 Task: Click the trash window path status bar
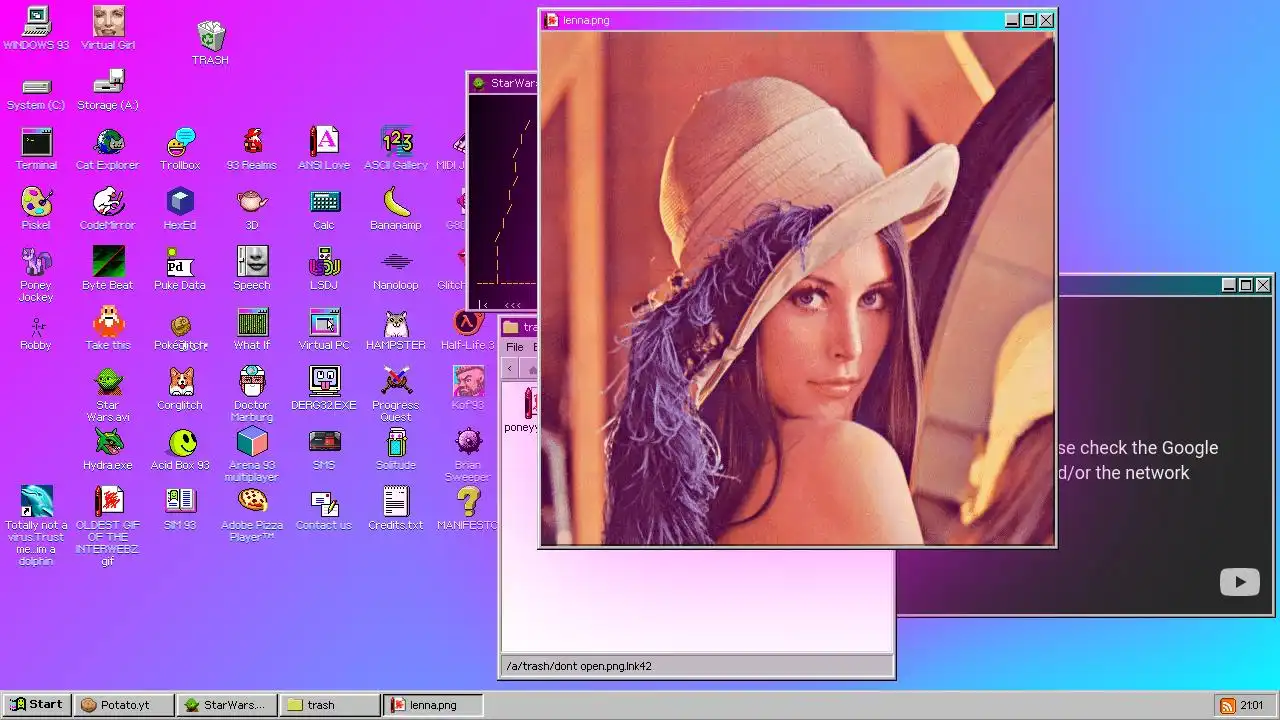coord(697,666)
